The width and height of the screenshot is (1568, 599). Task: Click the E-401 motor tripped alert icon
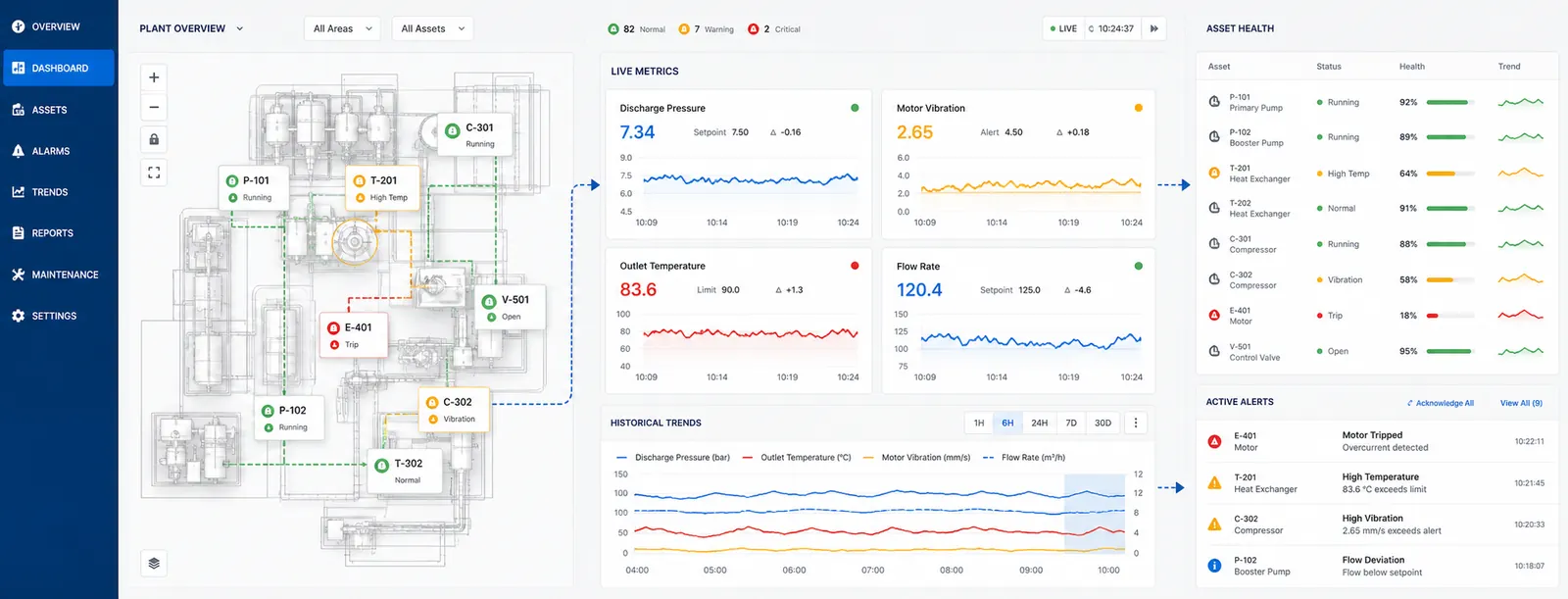[1214, 441]
